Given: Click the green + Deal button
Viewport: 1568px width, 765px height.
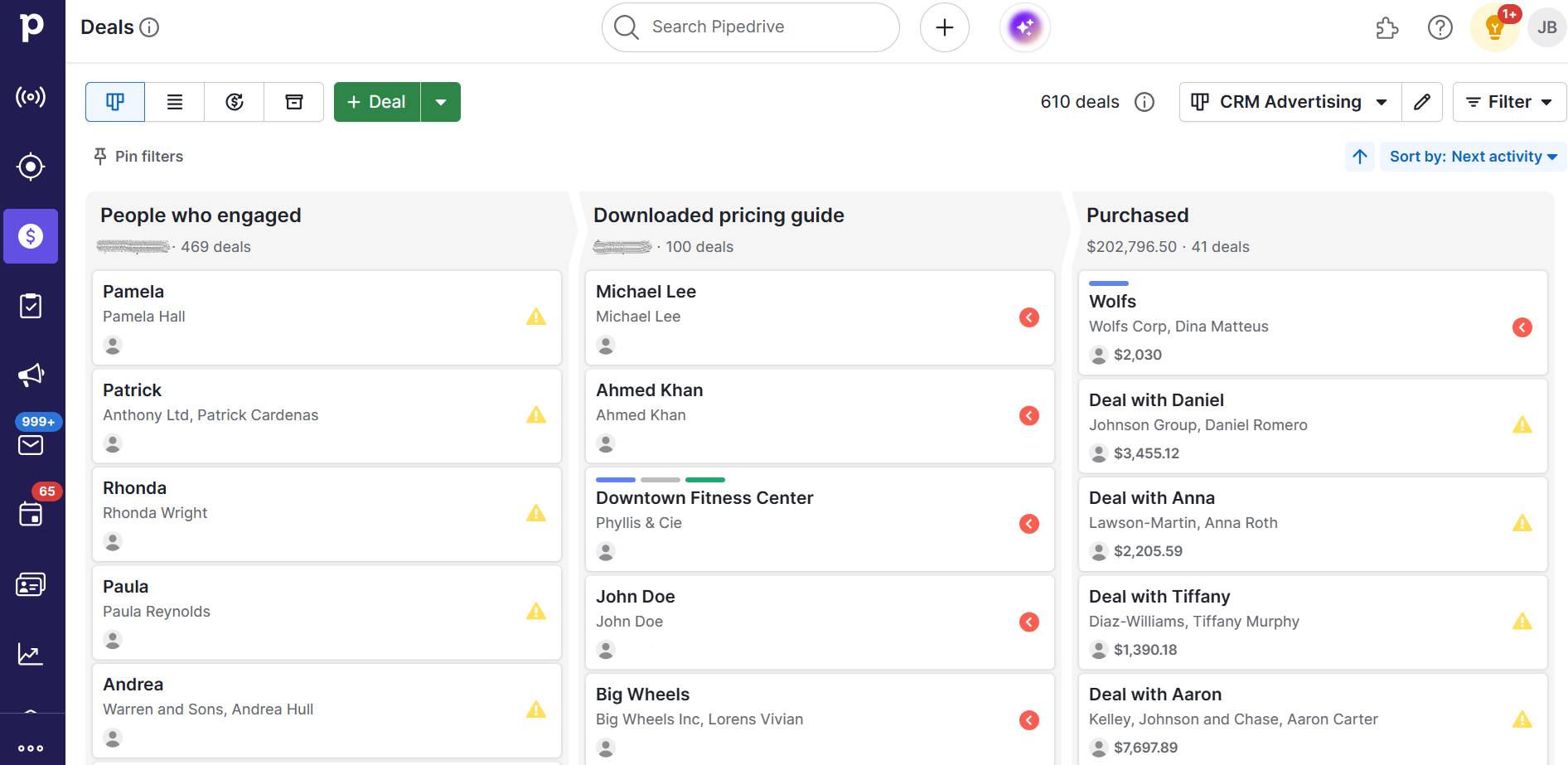Looking at the screenshot, I should (x=375, y=101).
